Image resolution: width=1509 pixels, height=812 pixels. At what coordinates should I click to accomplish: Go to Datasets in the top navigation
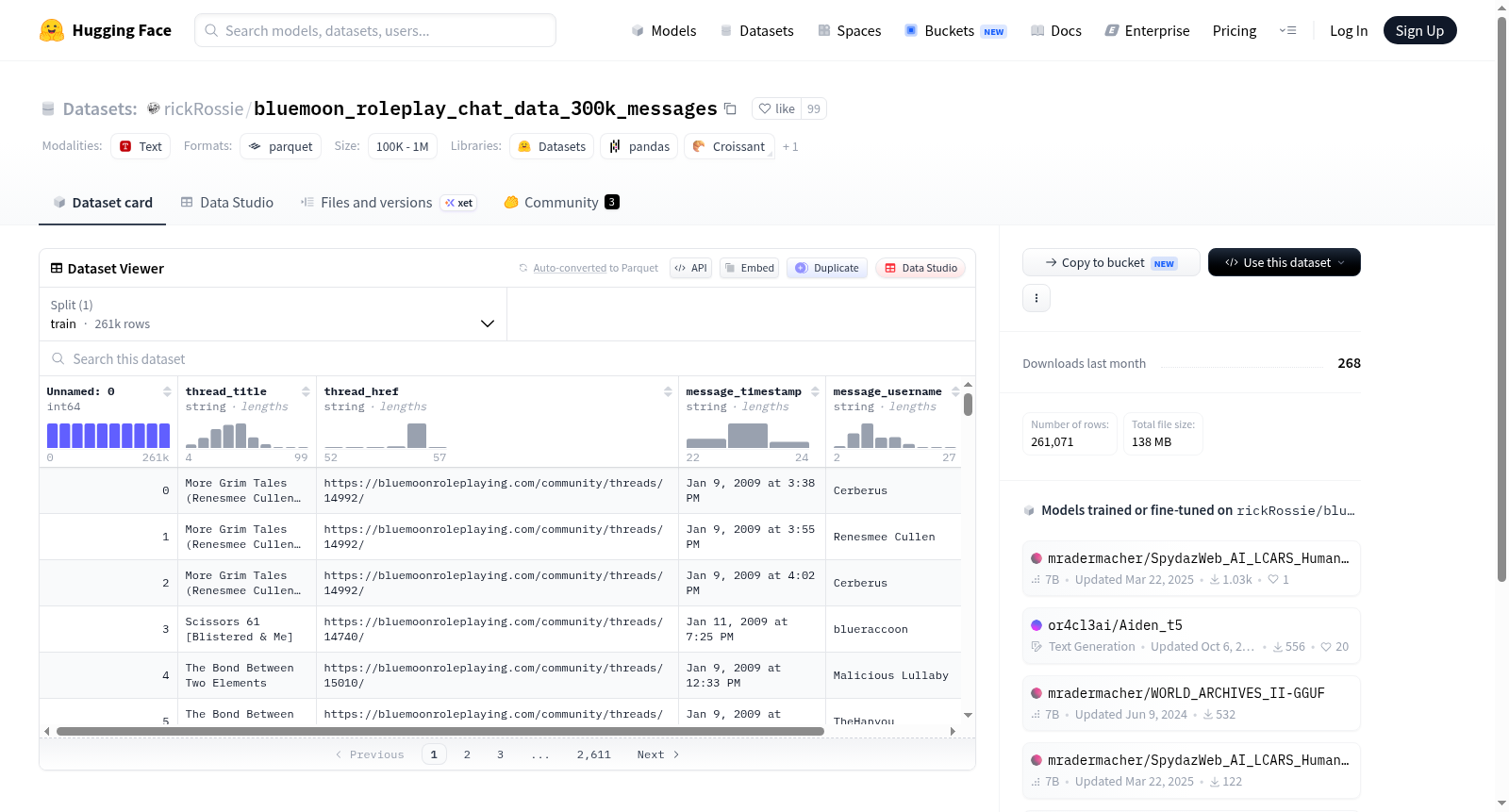coord(757,30)
